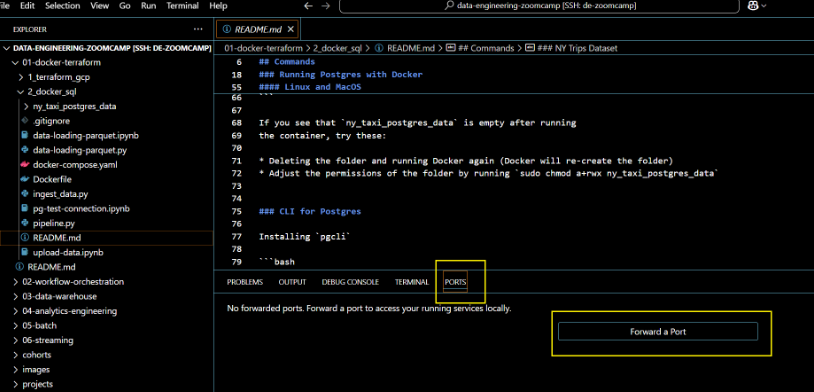Click 01-docker-terraform in breadcrumb
The height and width of the screenshot is (392, 814).
click(x=263, y=48)
